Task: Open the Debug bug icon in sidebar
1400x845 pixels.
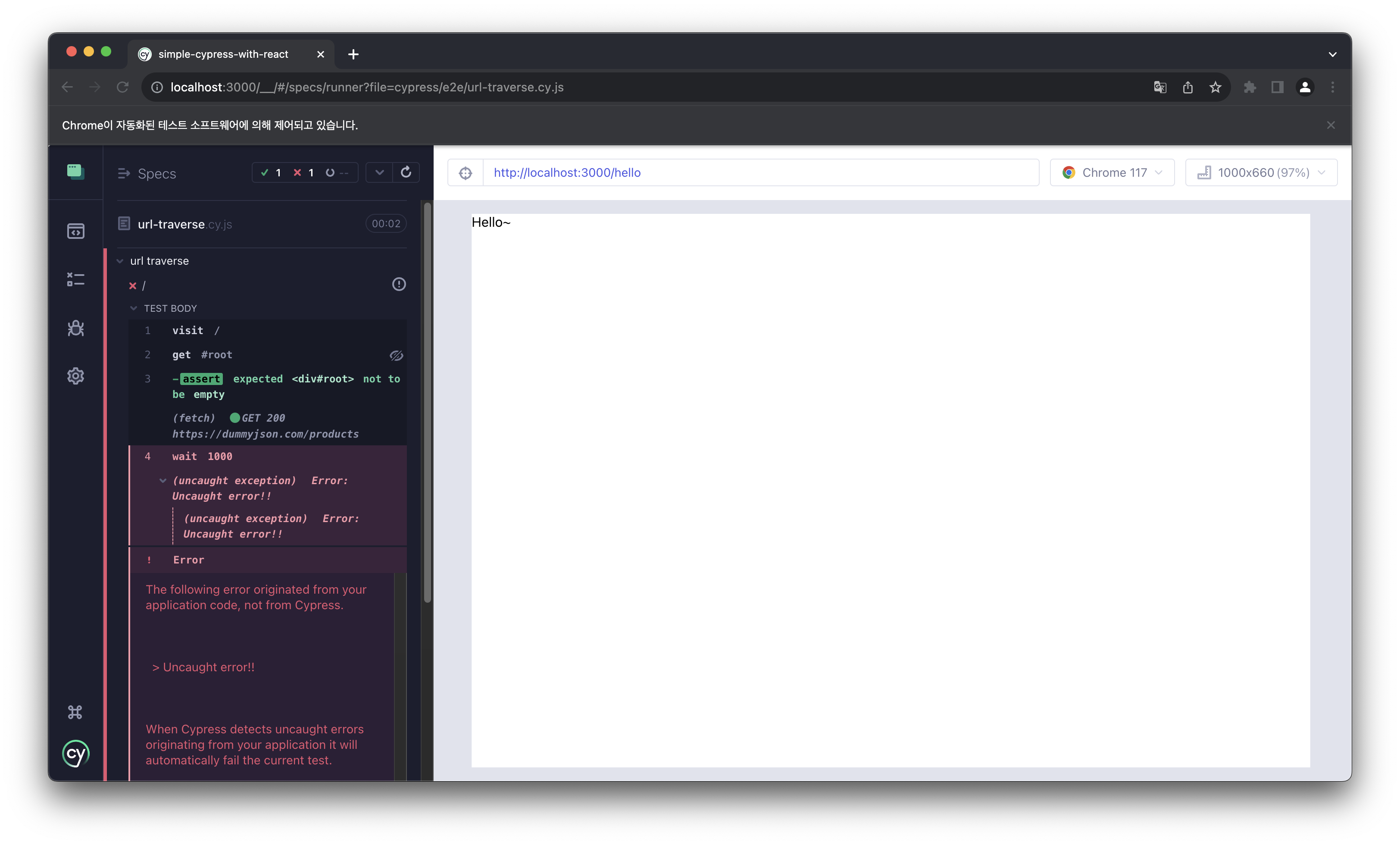Action: [x=75, y=328]
